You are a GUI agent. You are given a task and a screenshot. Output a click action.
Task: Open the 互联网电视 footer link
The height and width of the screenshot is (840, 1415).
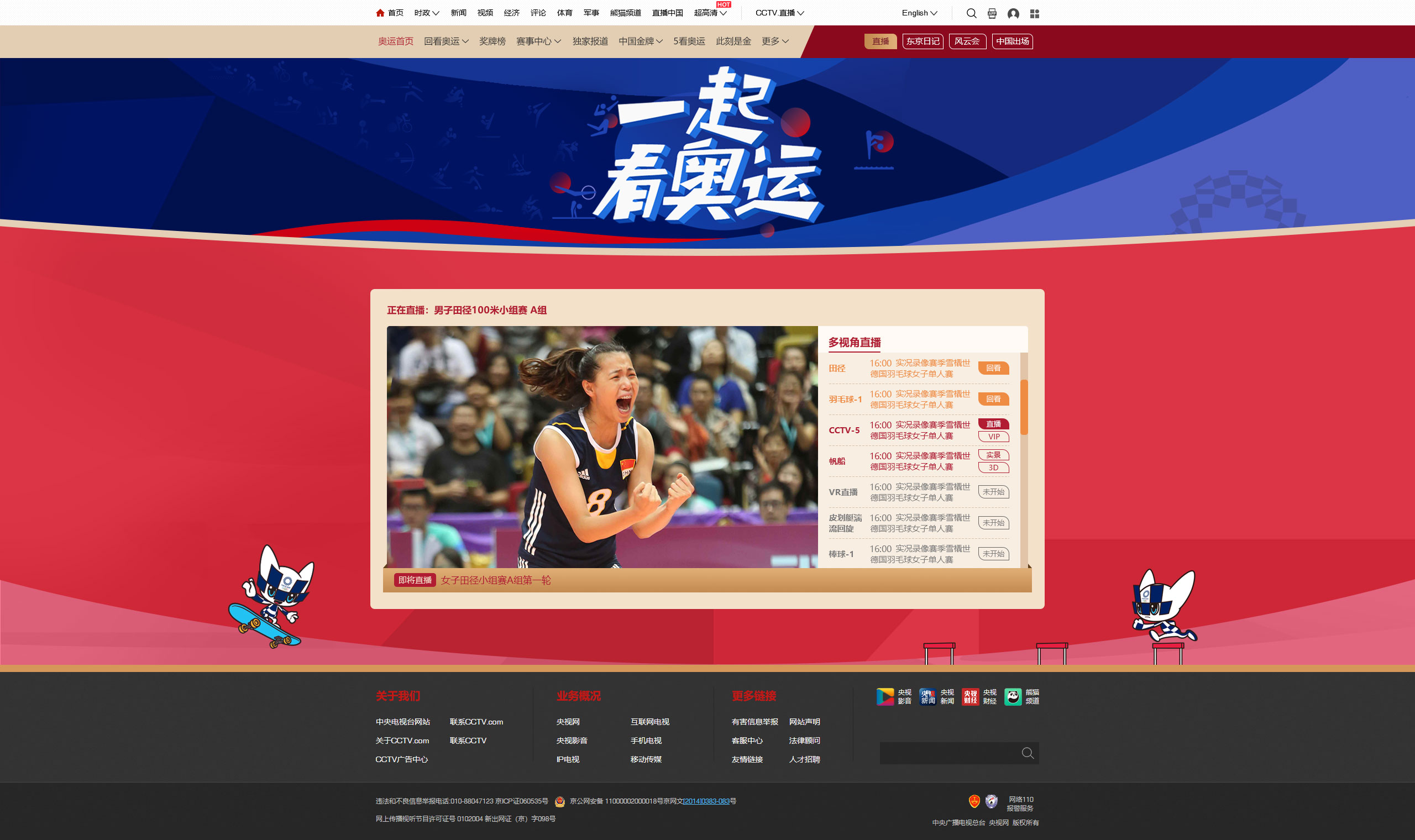point(650,722)
